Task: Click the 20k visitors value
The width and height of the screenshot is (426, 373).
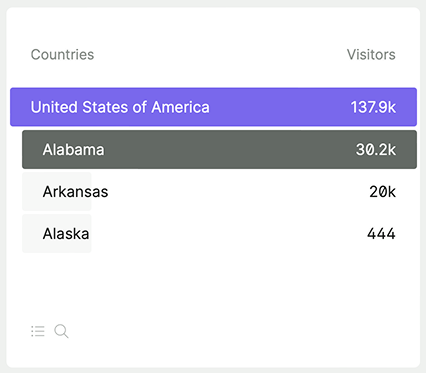Action: (x=382, y=192)
